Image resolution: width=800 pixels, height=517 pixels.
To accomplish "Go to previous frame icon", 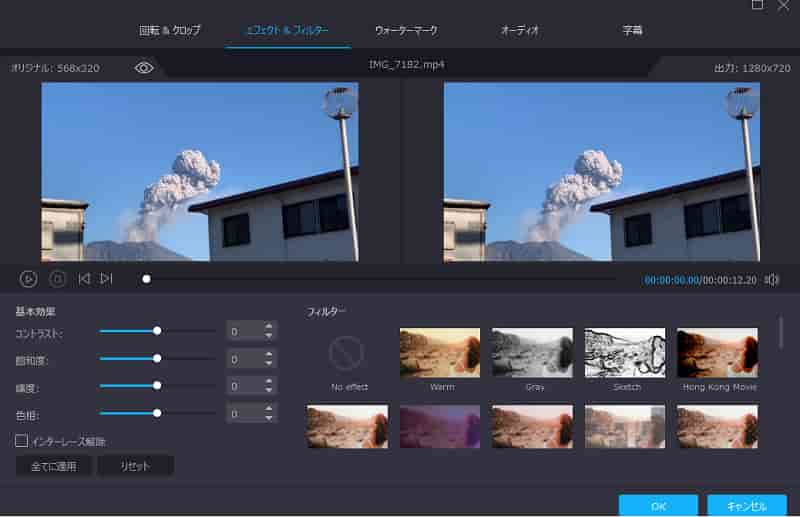I will pos(84,279).
